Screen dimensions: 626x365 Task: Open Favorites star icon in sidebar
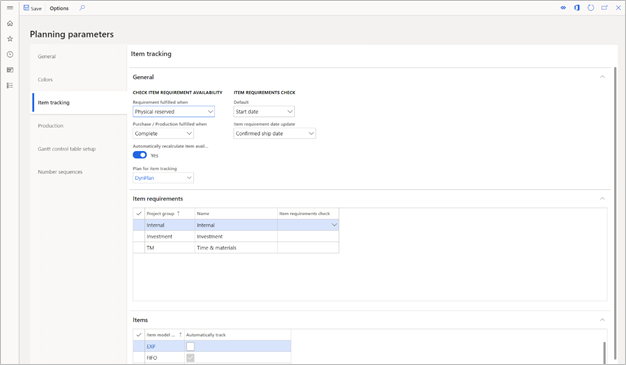tap(10, 39)
